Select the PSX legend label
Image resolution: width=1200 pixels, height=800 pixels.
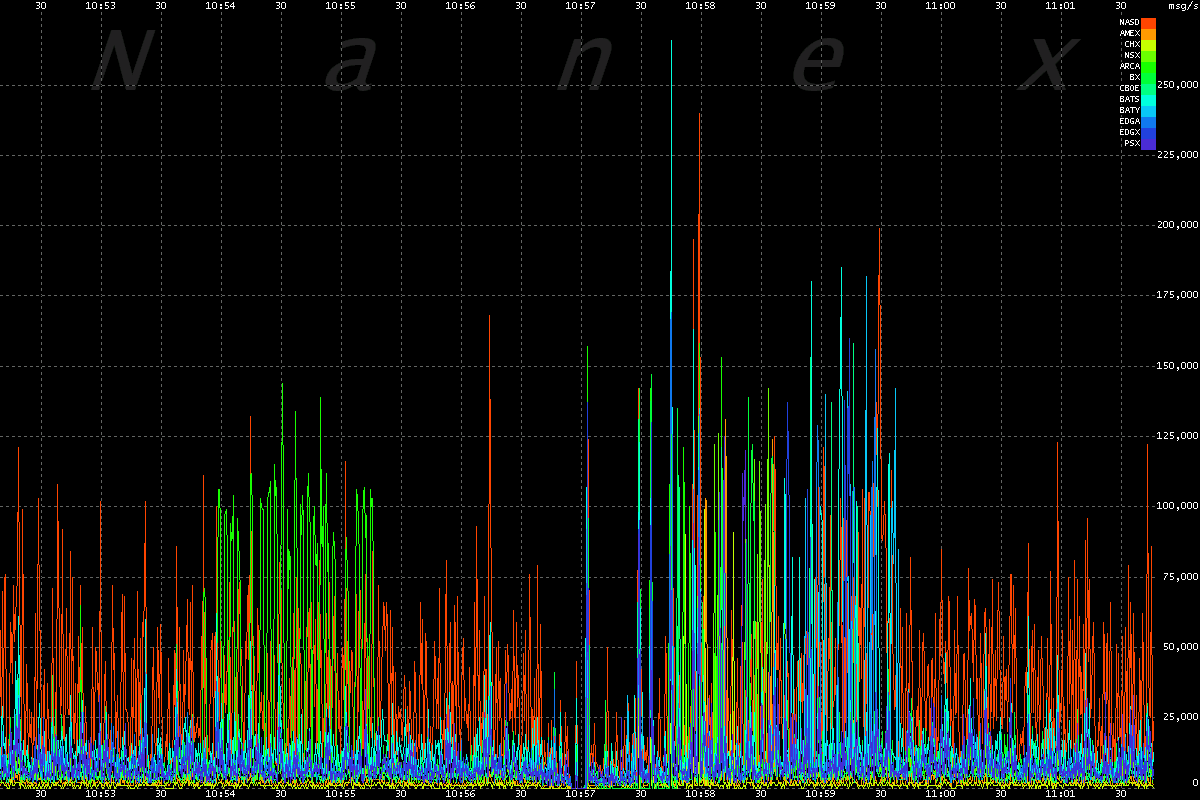click(x=1133, y=143)
